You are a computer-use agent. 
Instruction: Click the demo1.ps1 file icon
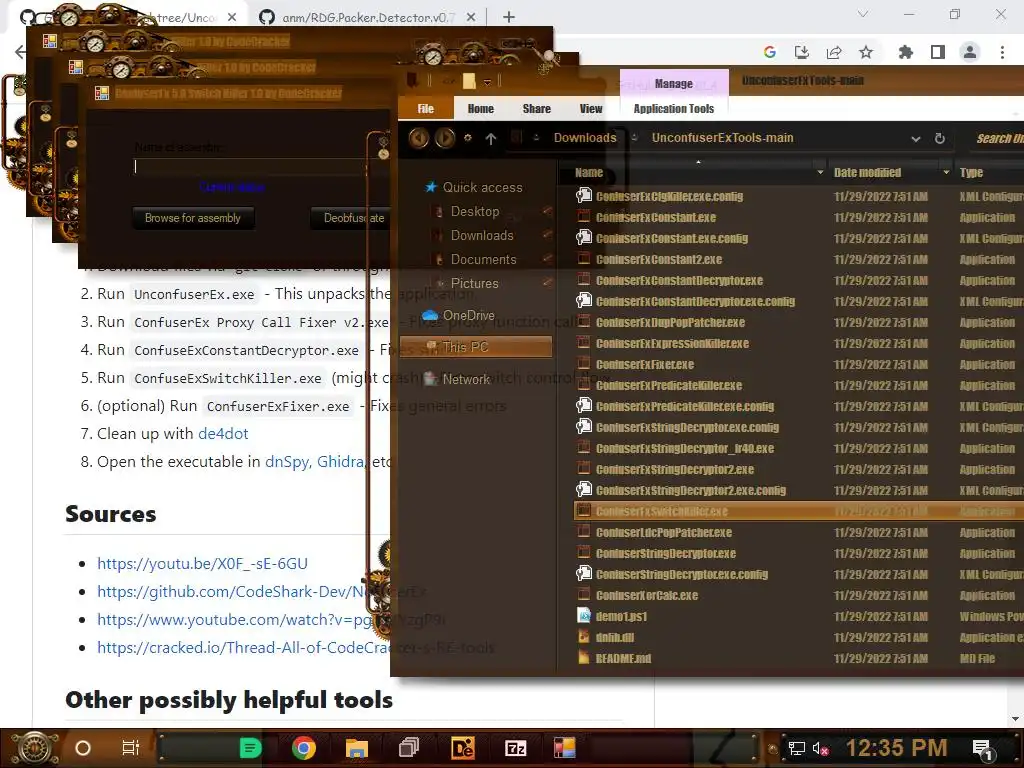pos(584,616)
